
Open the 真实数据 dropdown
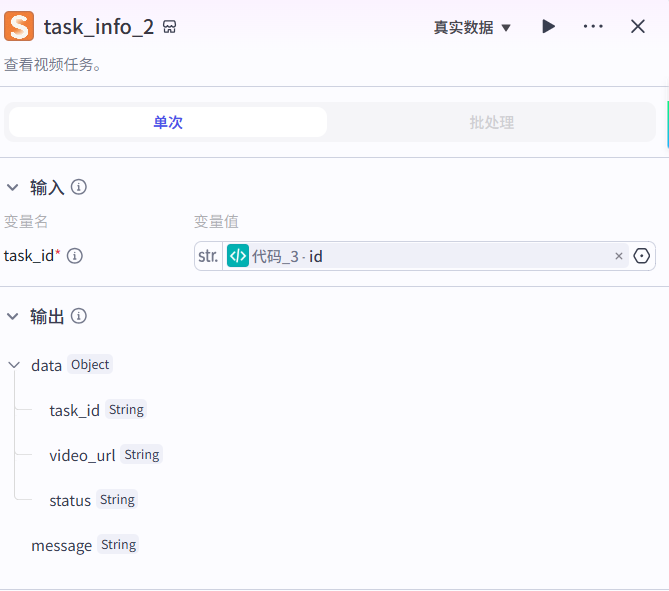[472, 27]
